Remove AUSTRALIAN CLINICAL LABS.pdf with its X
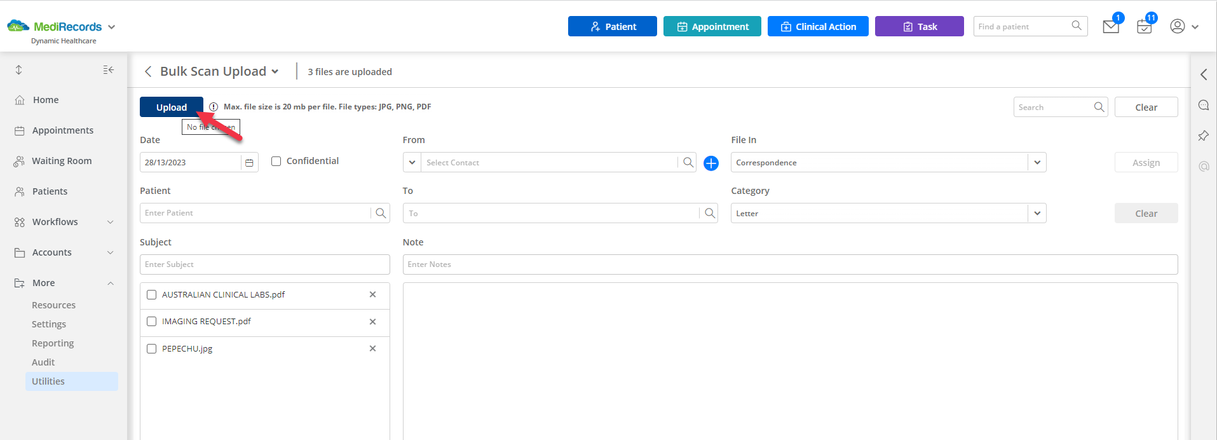Image resolution: width=1217 pixels, height=440 pixels. (373, 295)
